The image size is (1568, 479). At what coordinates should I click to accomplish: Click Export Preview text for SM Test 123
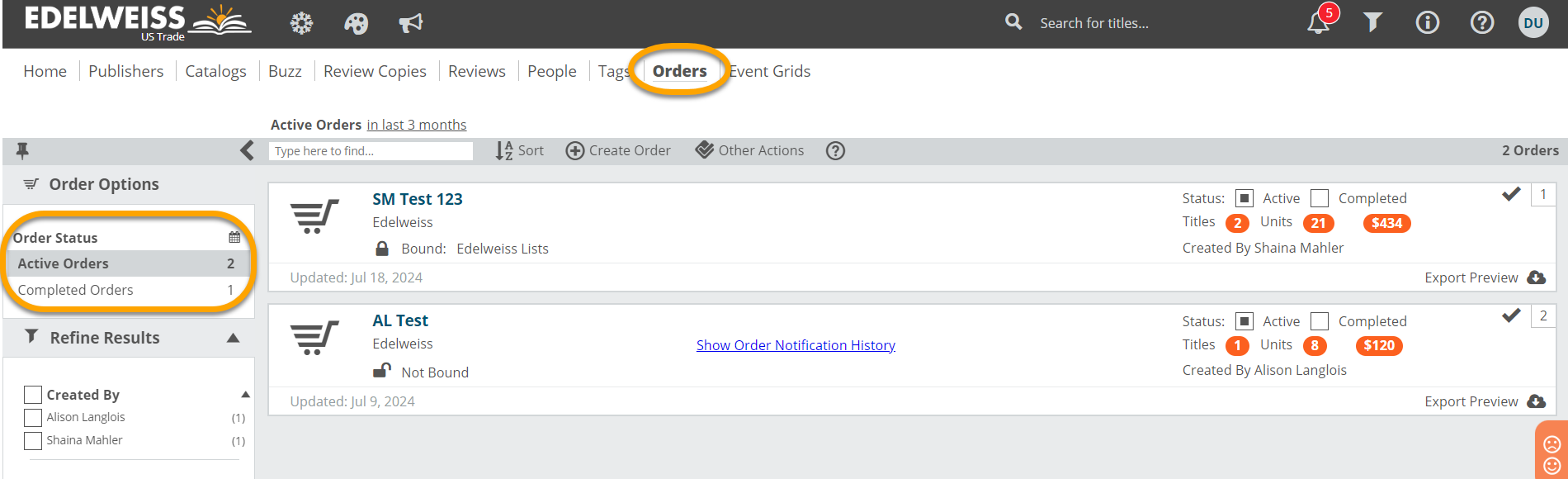[x=1471, y=277]
